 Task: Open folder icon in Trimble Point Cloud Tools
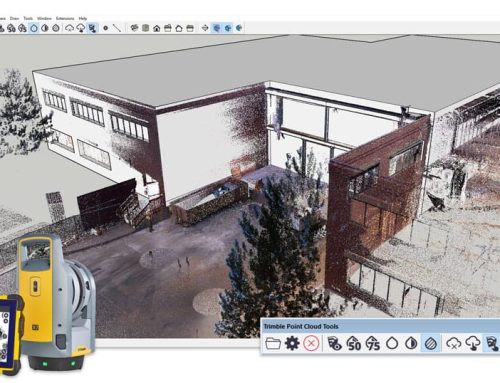point(273,343)
